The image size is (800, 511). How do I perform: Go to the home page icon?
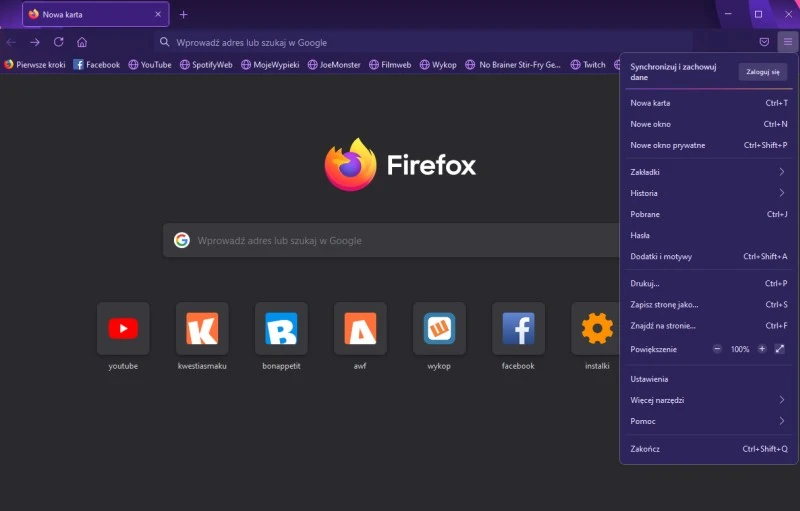[82, 42]
